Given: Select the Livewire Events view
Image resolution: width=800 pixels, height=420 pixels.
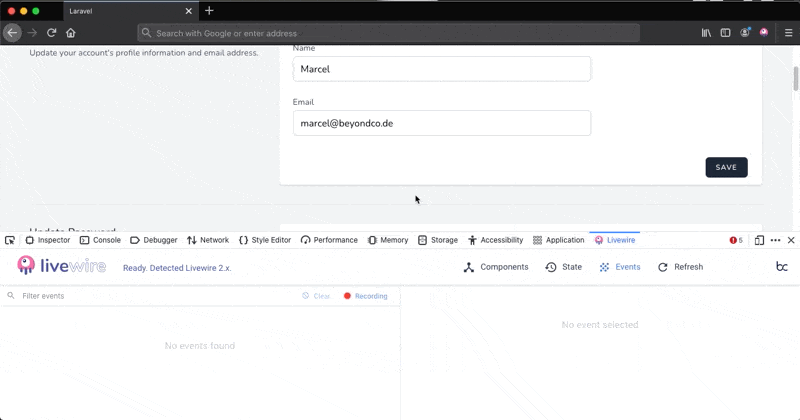Looking at the screenshot, I should click(x=620, y=267).
